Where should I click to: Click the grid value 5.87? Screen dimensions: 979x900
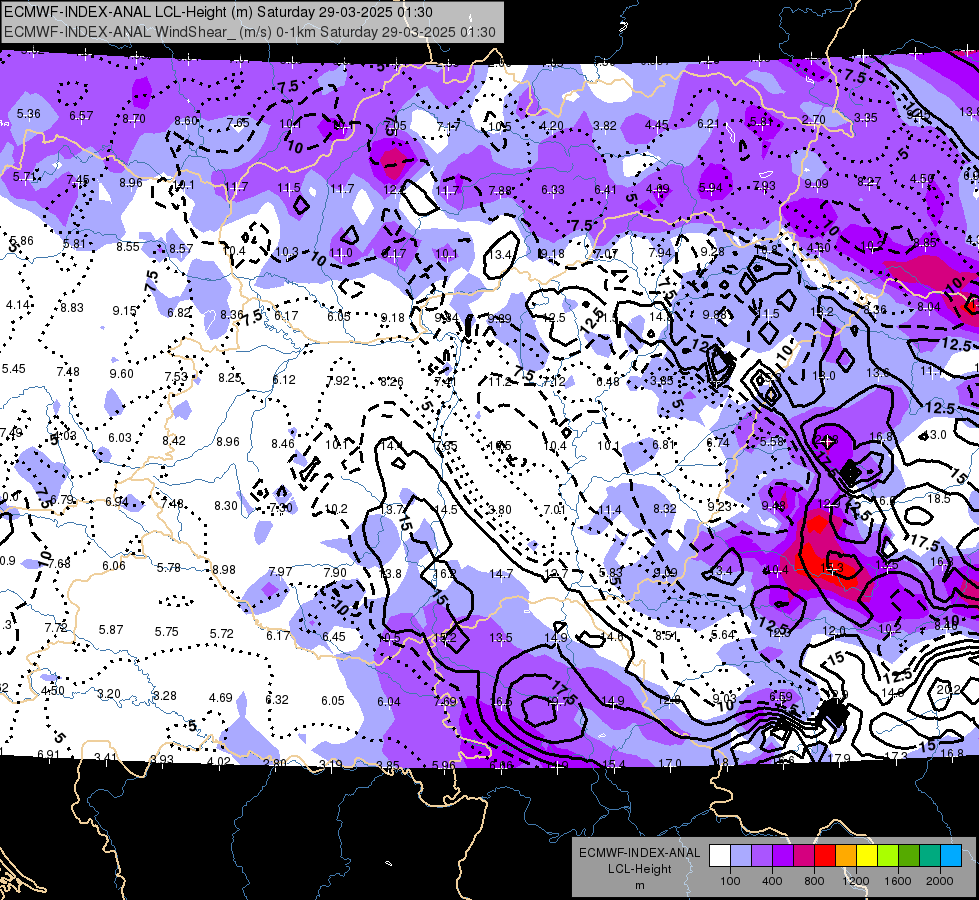(x=111, y=630)
